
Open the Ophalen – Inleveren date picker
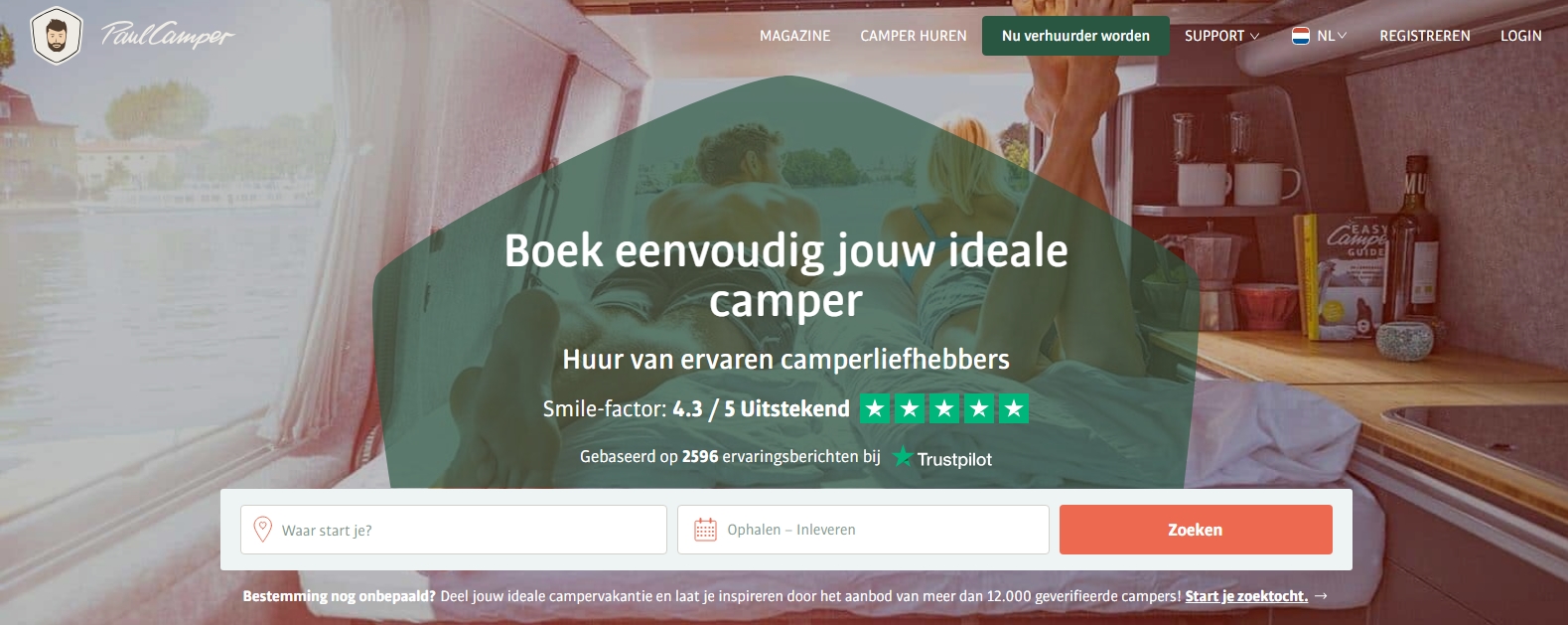tap(863, 530)
